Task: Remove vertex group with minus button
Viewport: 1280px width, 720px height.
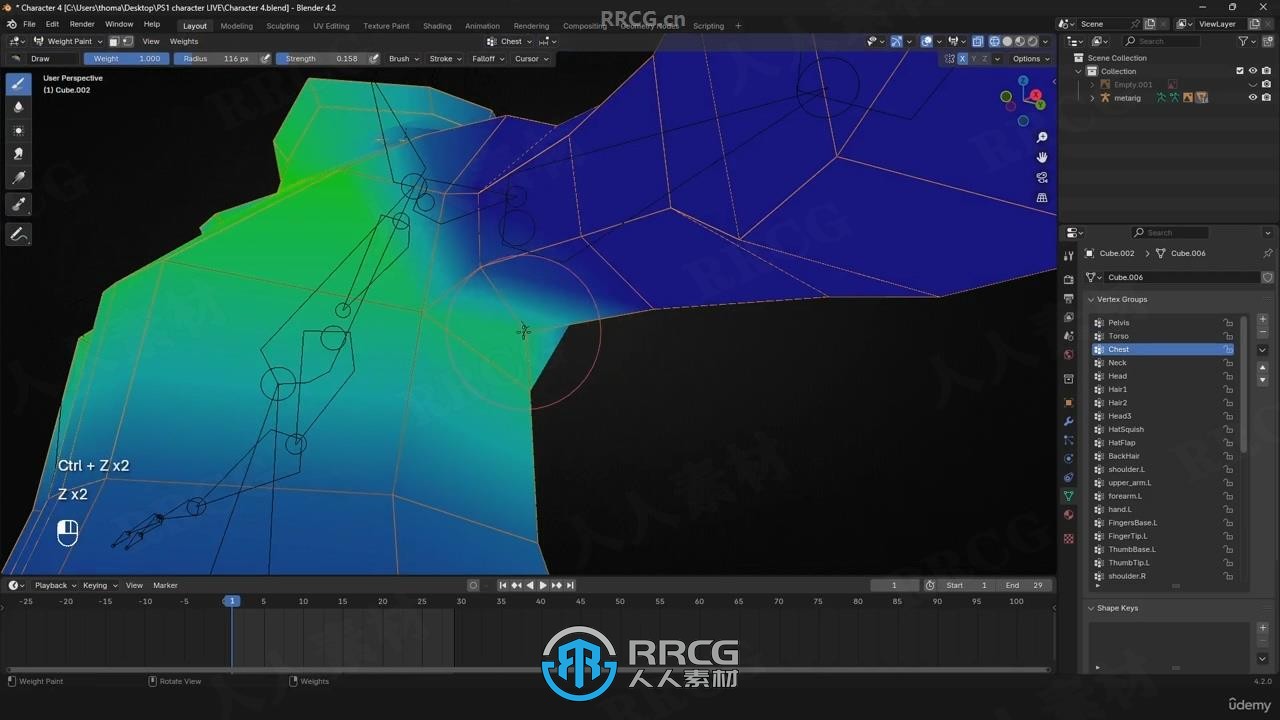Action: (1262, 332)
